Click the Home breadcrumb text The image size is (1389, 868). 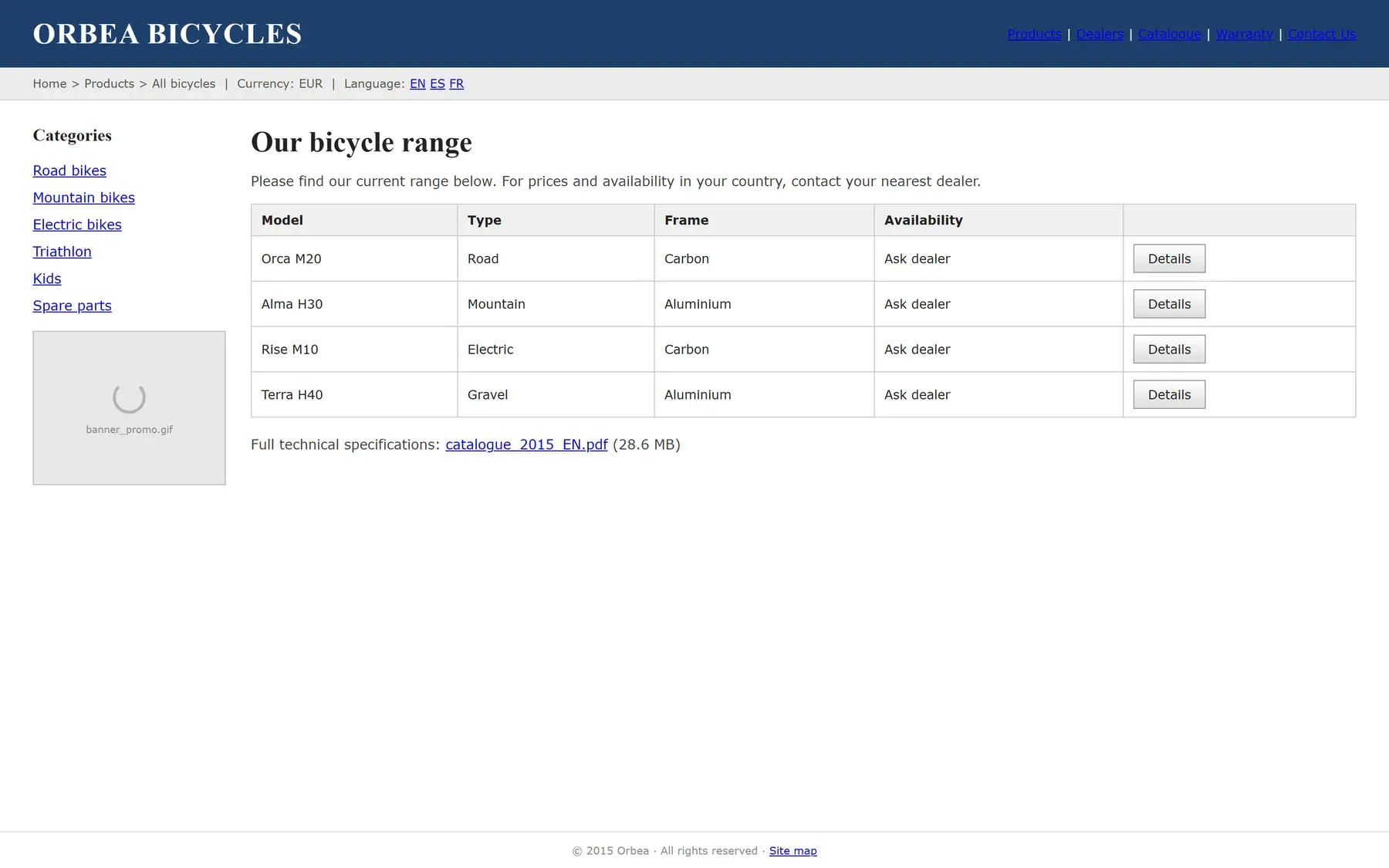49,83
